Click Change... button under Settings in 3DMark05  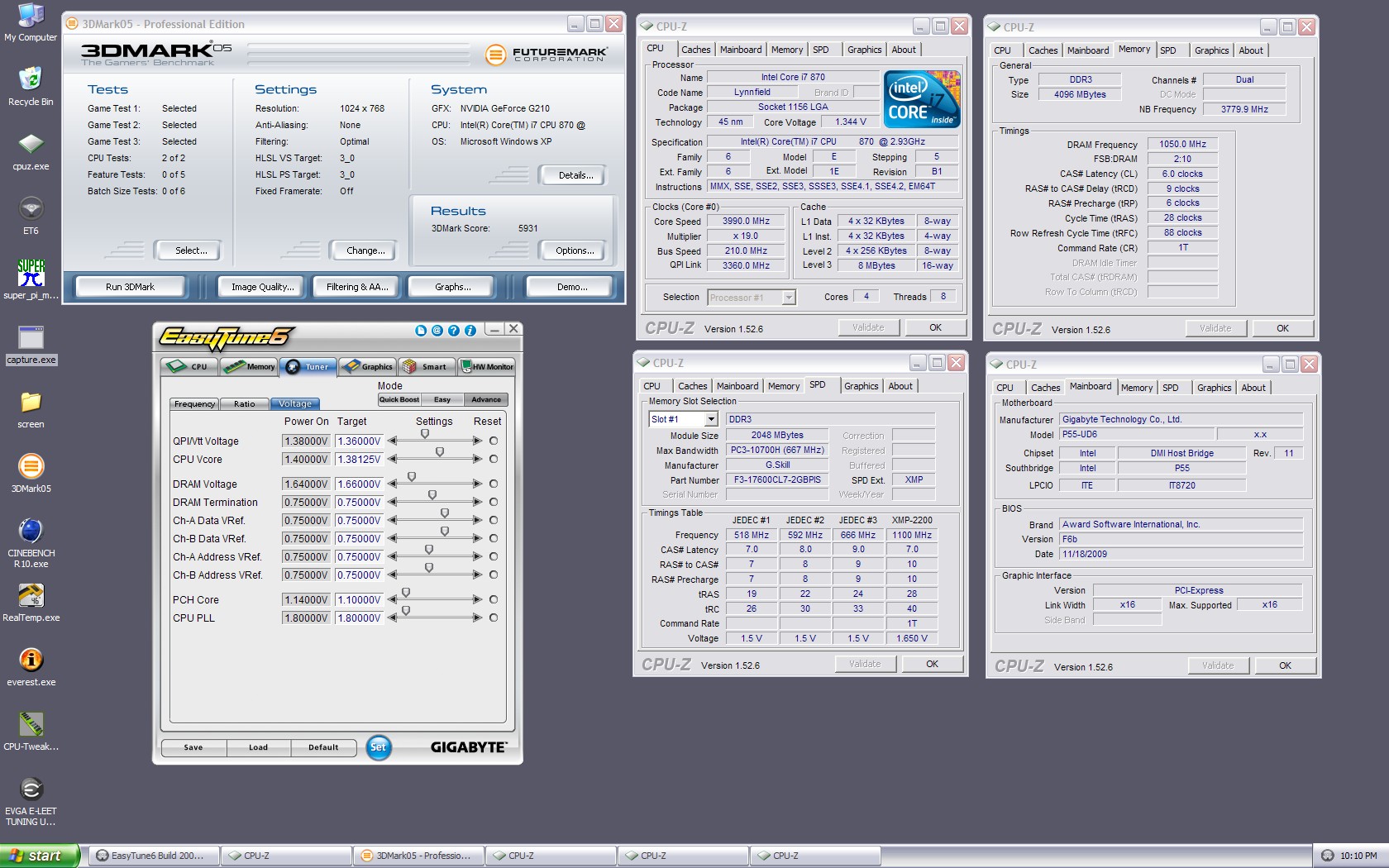365,250
